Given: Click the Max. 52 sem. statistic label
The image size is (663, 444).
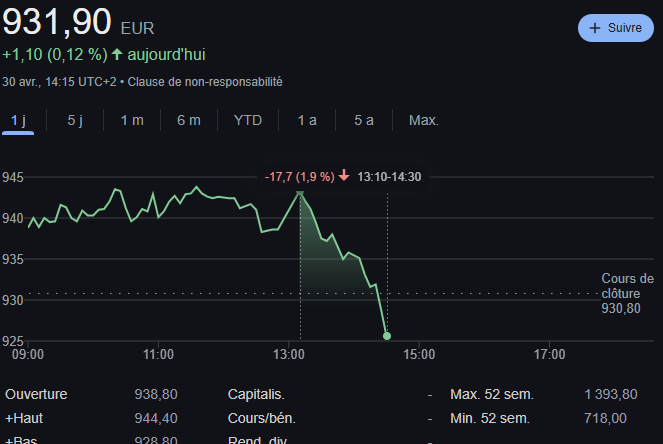Looking at the screenshot, I should (492, 394).
